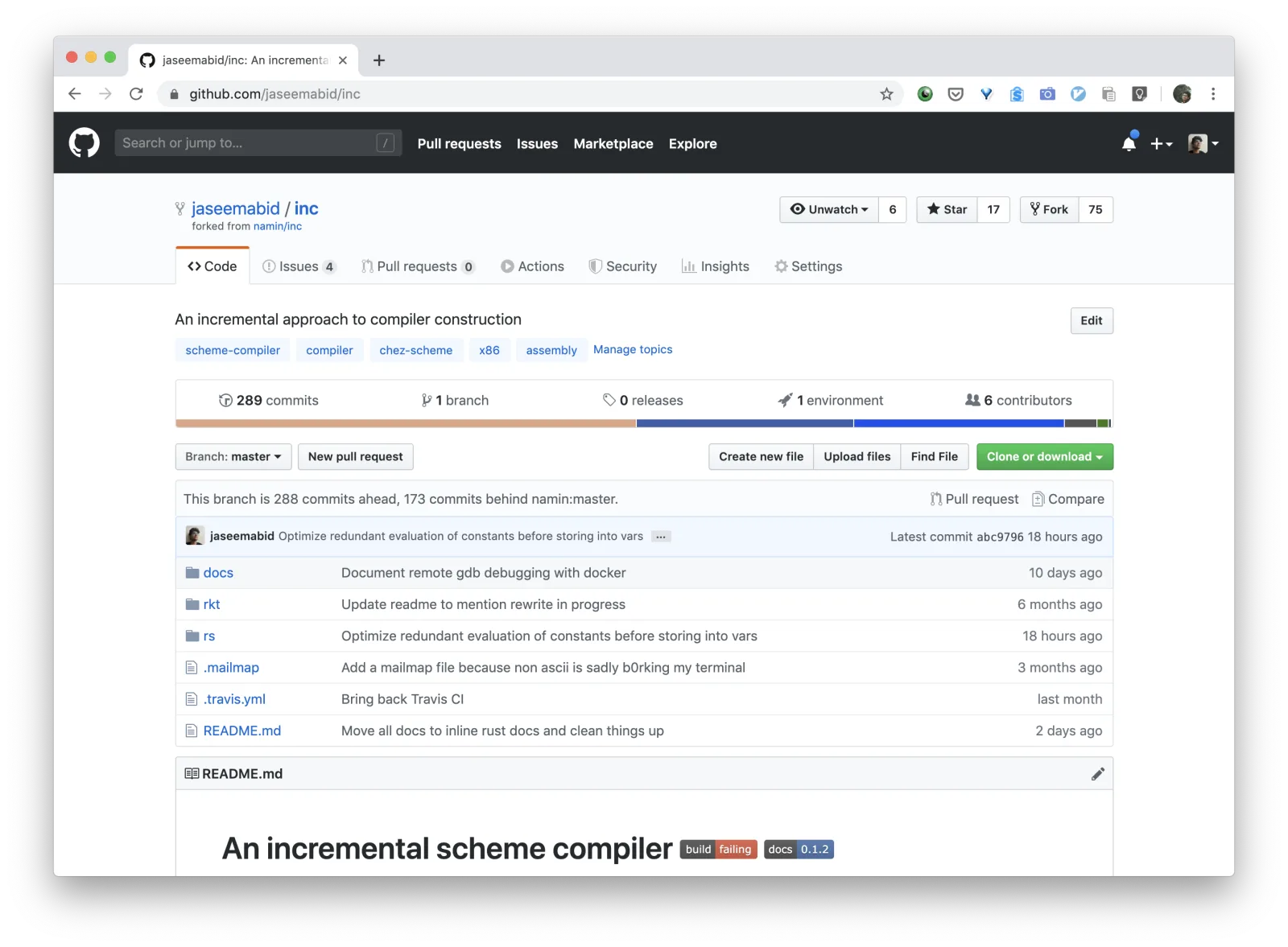The height and width of the screenshot is (947, 1288).
Task: Focus the Search or jump to field
Action: click(258, 143)
